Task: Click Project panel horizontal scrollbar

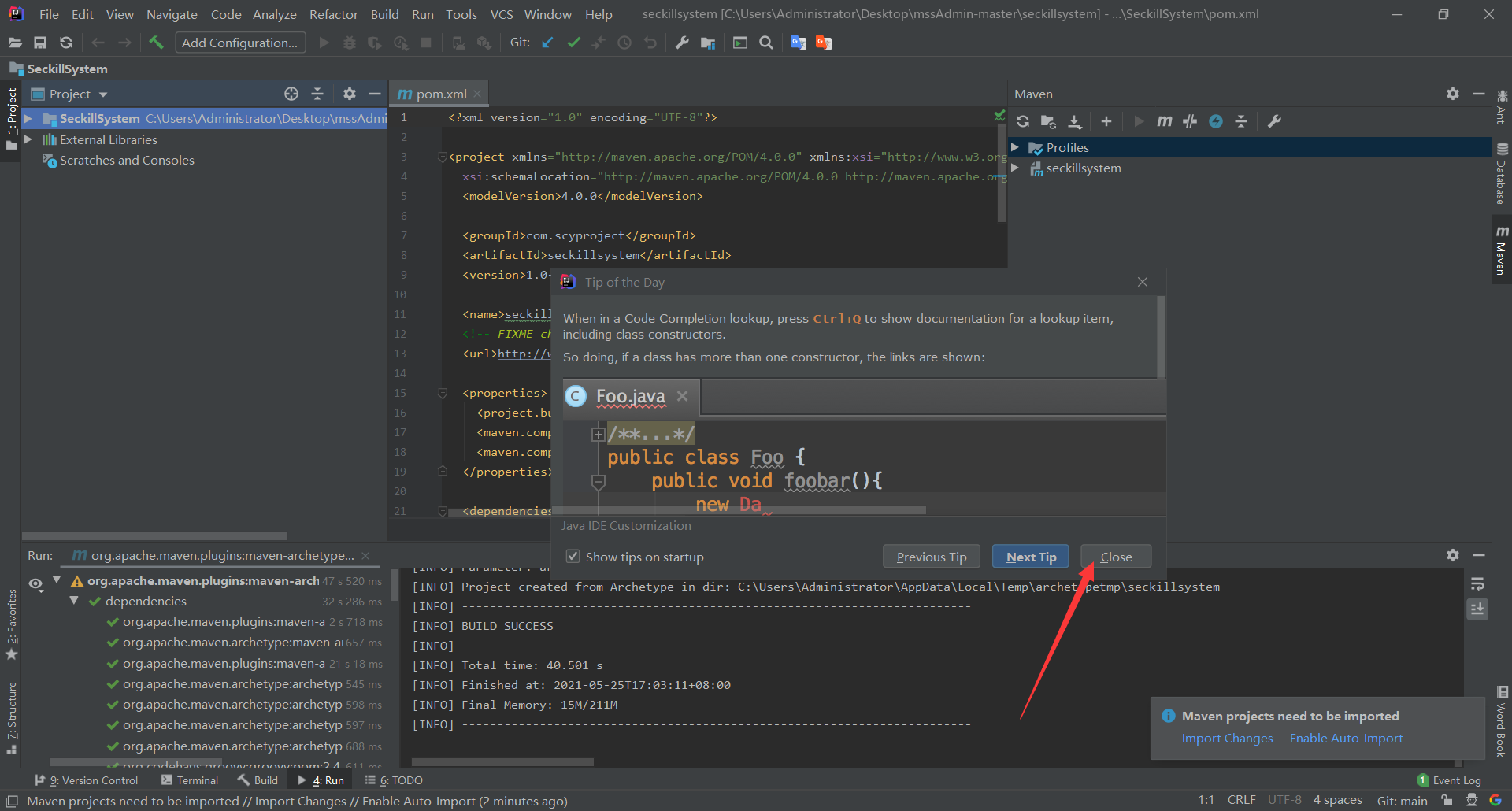Action: (154, 536)
